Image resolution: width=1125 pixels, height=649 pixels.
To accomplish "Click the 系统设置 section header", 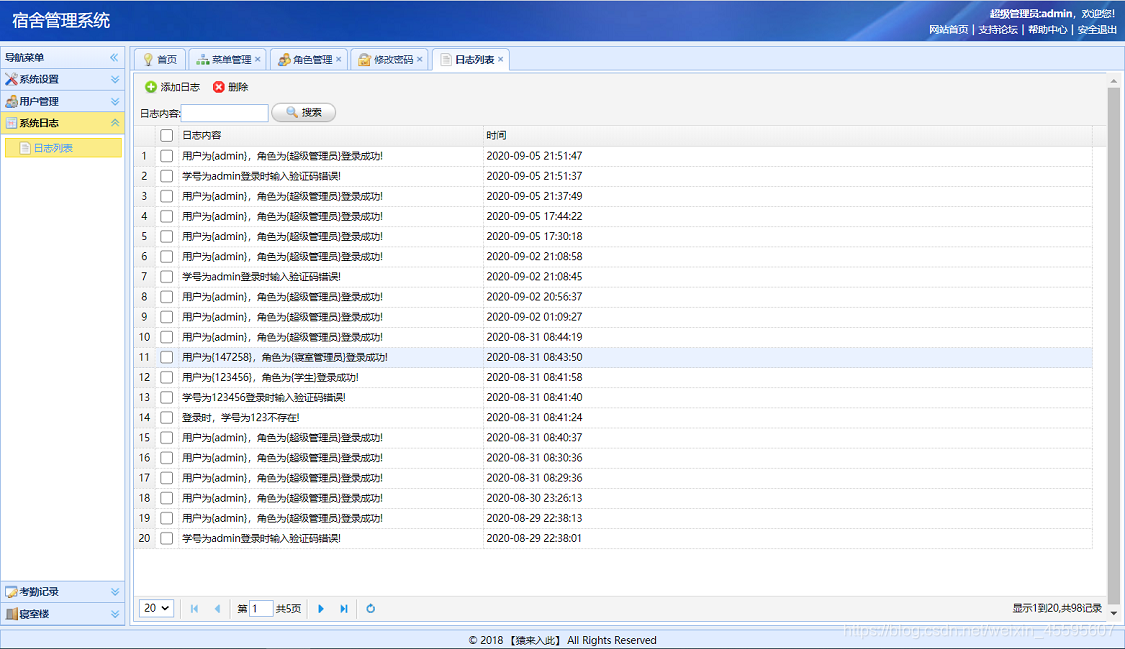I will click(62, 79).
